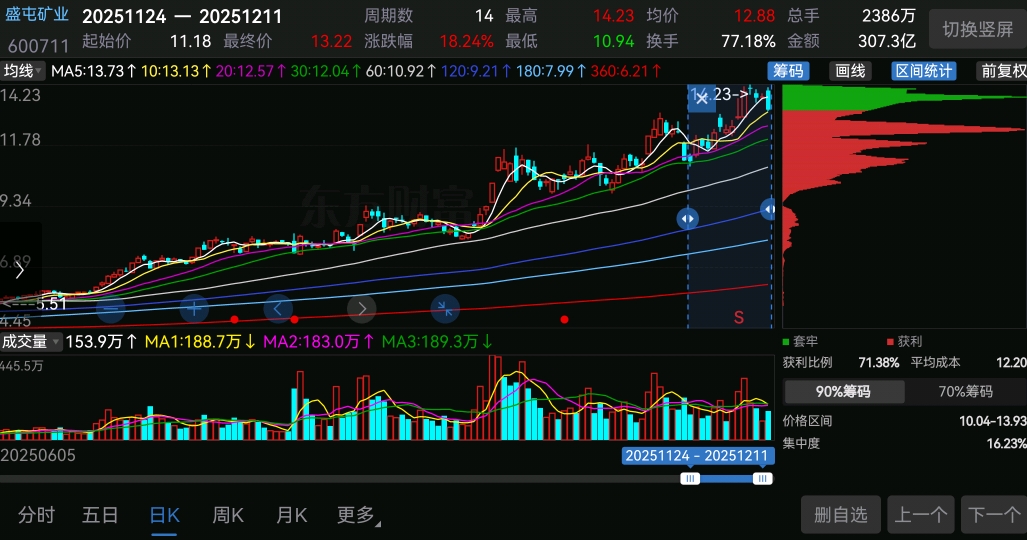Move chart left with back arrow icon
Image resolution: width=1027 pixels, height=540 pixels.
pyautogui.click(x=278, y=308)
